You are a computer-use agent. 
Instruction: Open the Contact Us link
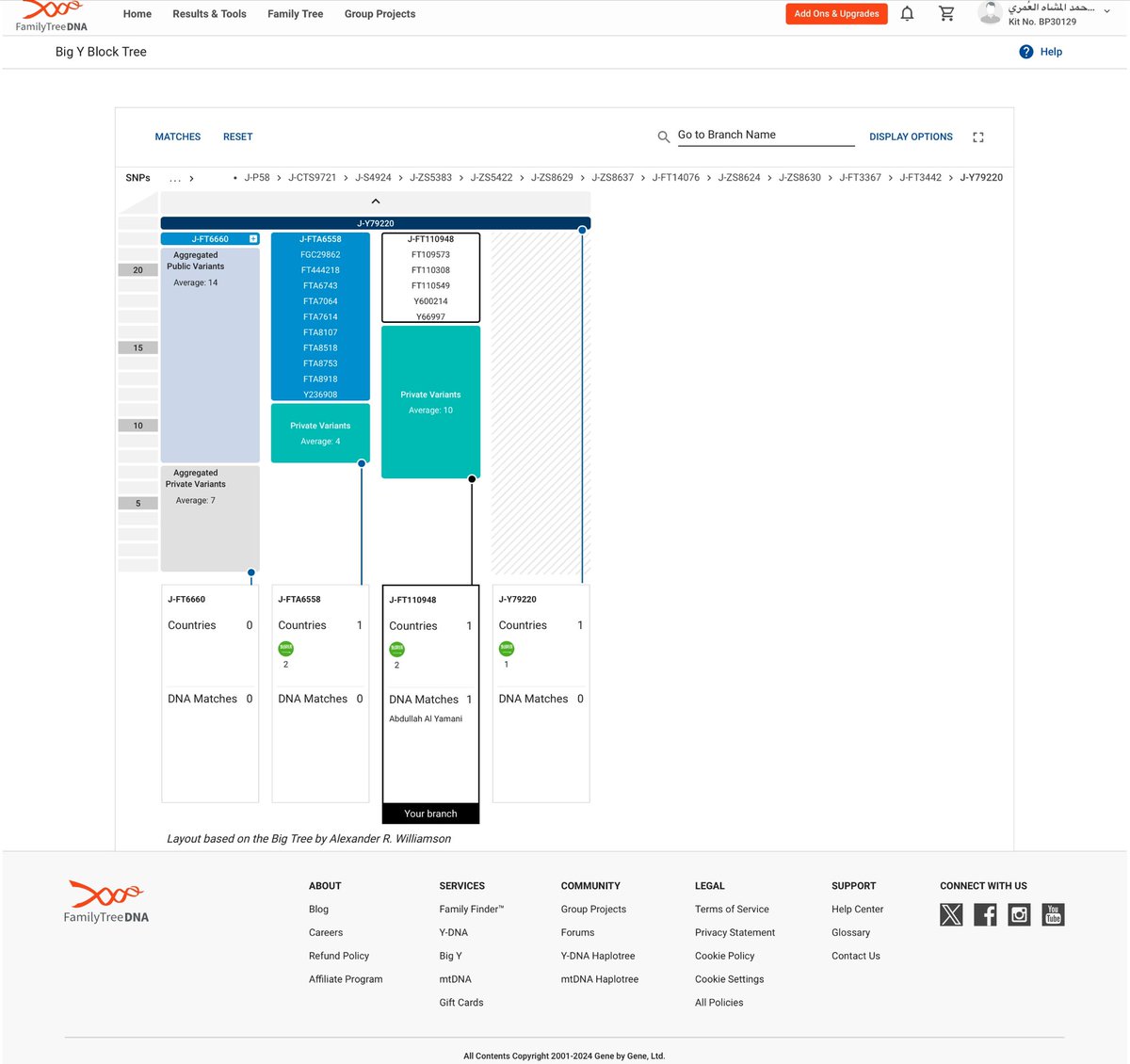[x=856, y=957]
